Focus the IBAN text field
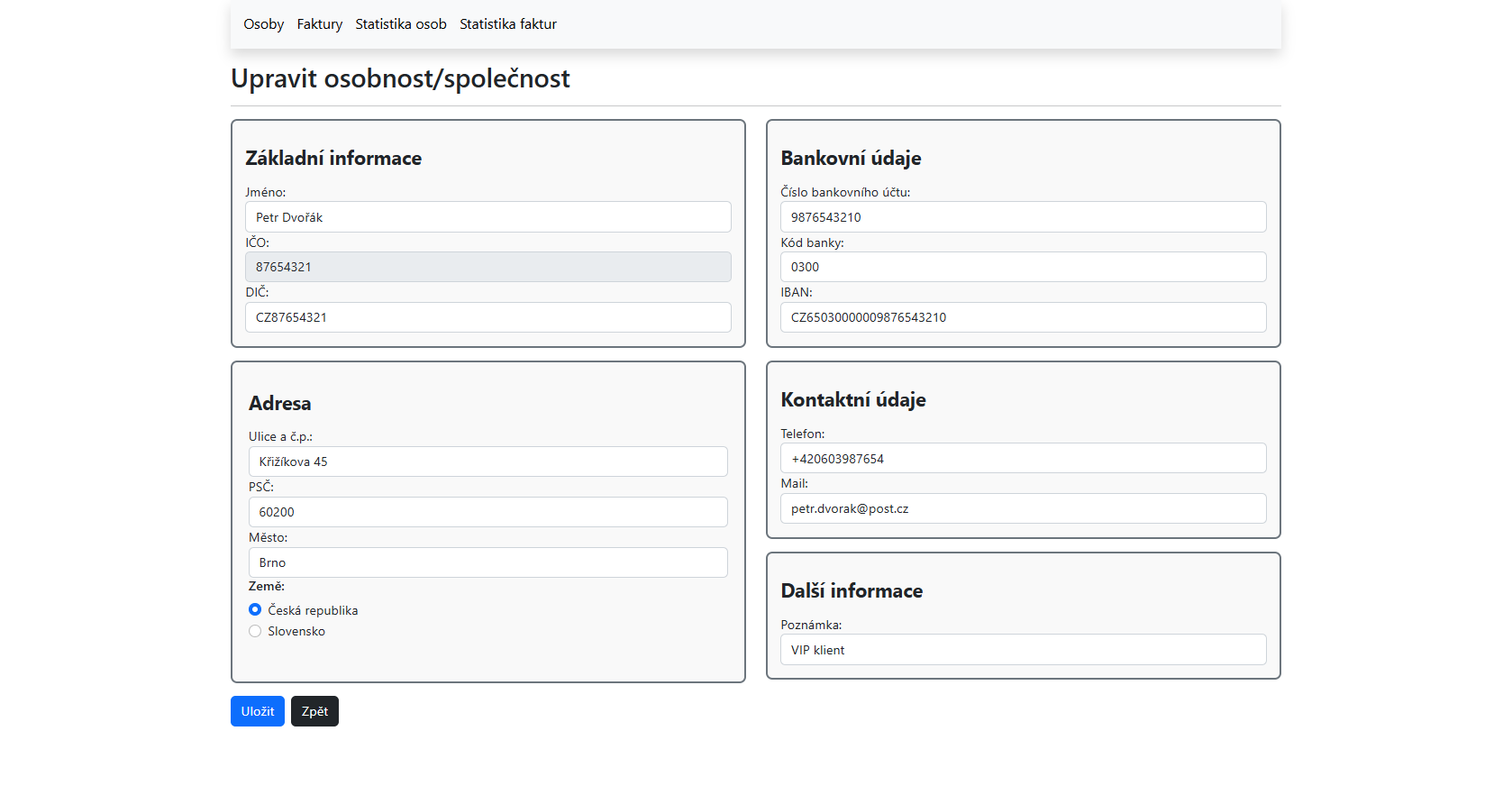 (1023, 317)
